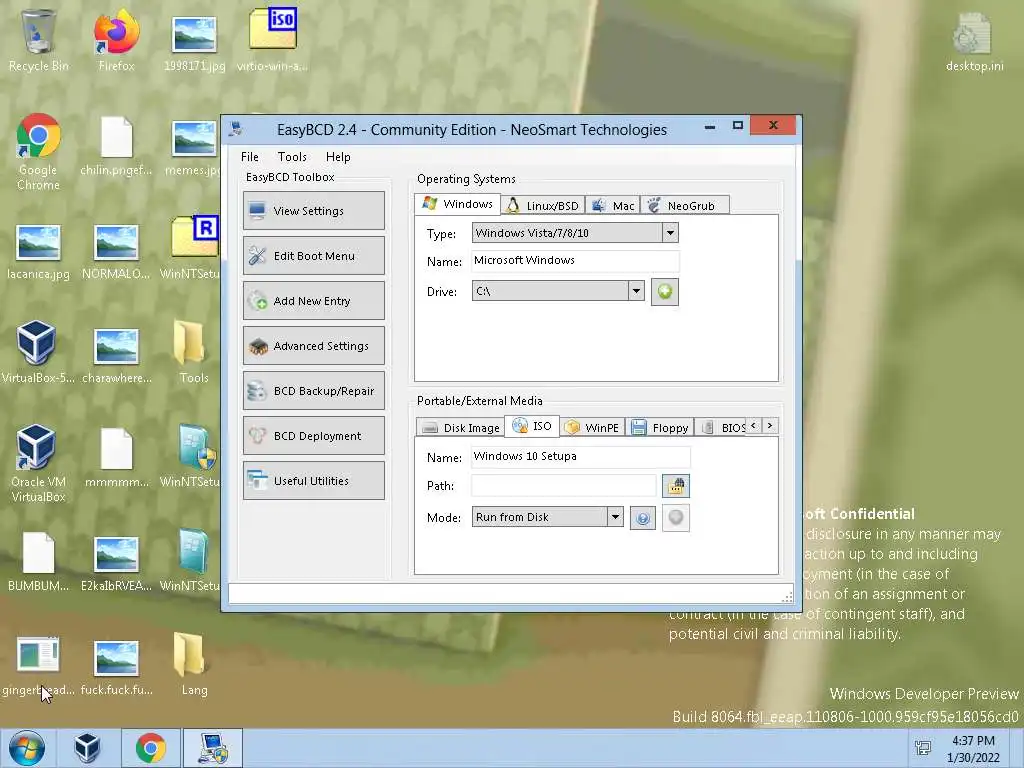Select the NORMALO desktop image file
The height and width of the screenshot is (768, 1024).
116,251
